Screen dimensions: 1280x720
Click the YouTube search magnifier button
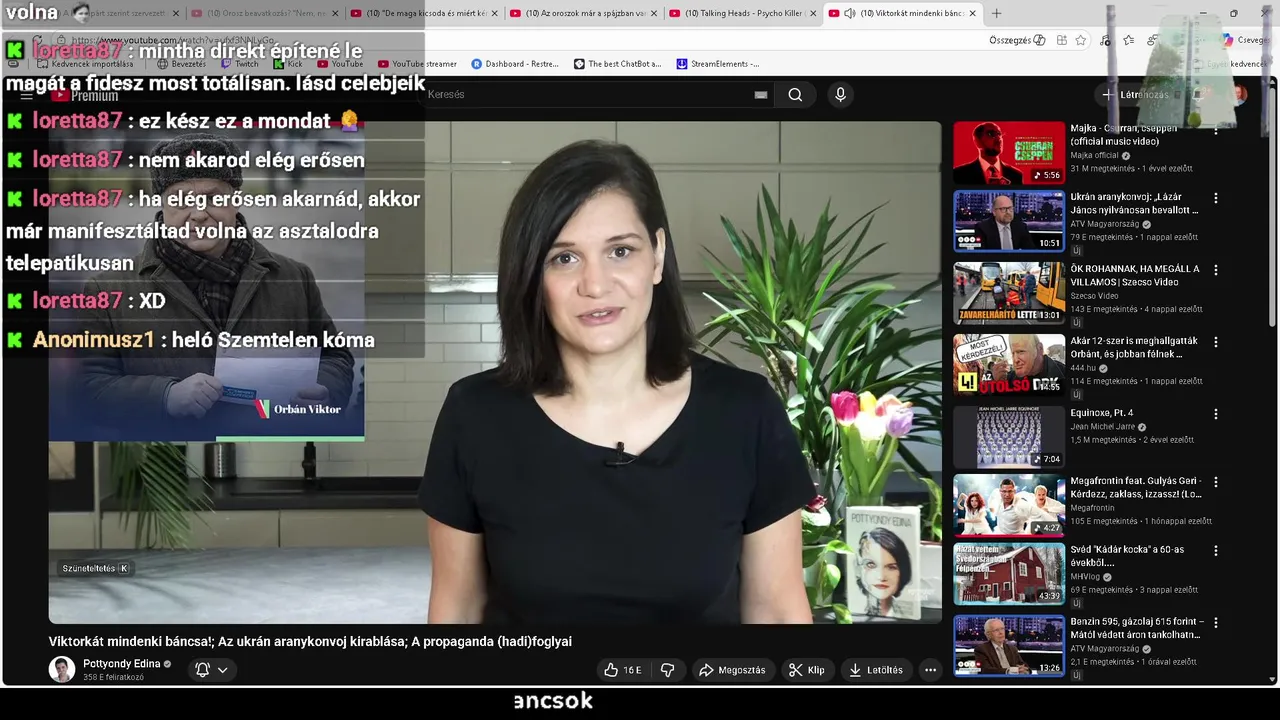tap(795, 95)
